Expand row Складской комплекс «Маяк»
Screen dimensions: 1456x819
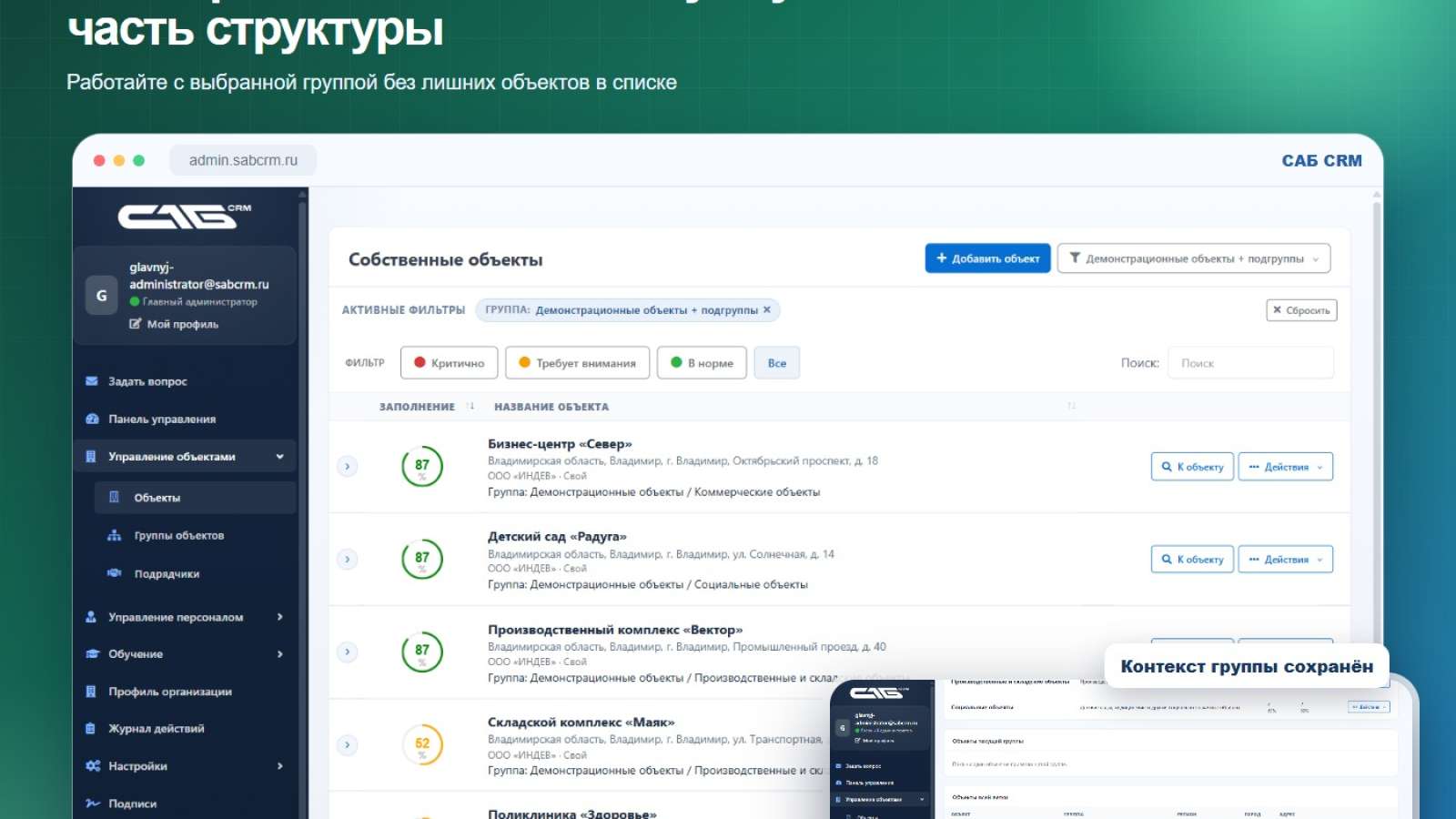[347, 744]
